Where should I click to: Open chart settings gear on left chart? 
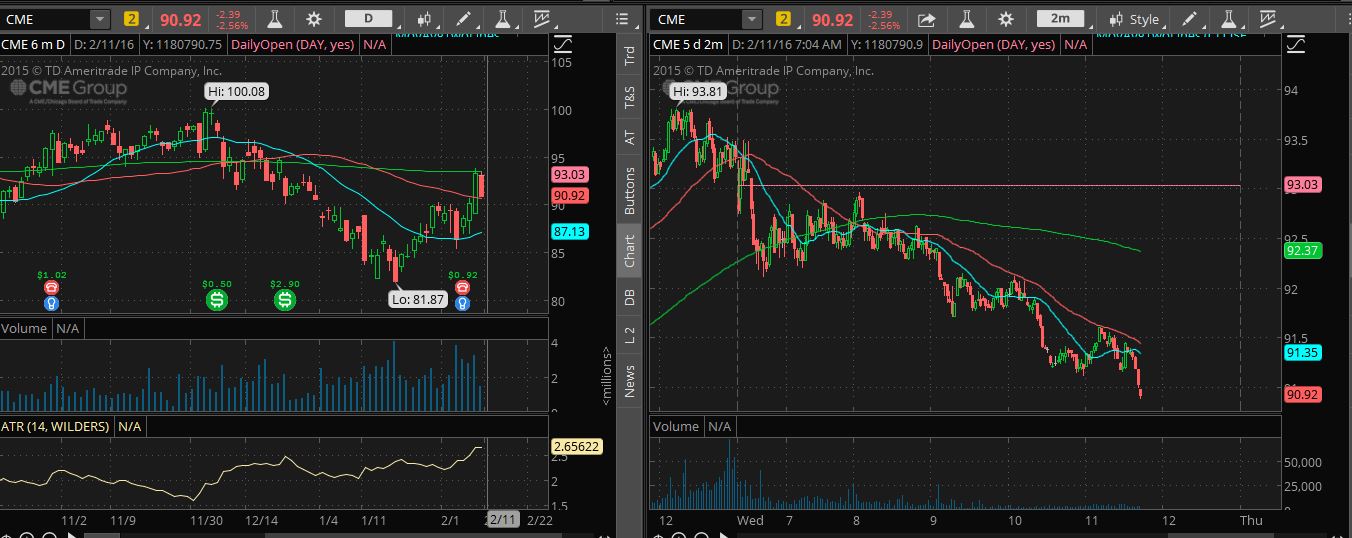(x=314, y=19)
